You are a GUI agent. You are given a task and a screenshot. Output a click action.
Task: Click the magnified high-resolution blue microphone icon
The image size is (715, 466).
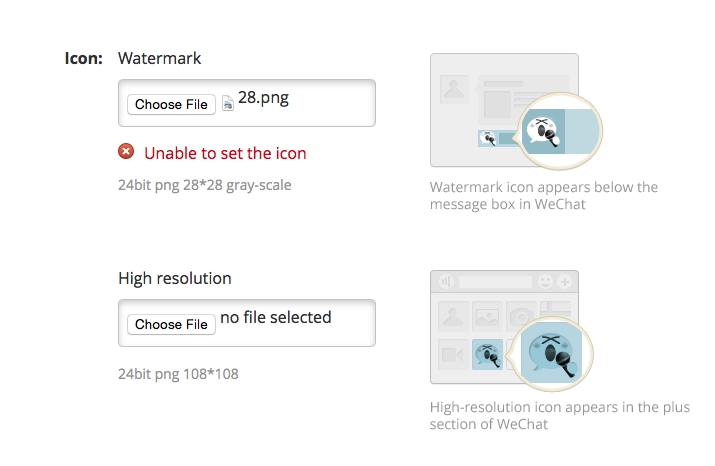coord(553,353)
